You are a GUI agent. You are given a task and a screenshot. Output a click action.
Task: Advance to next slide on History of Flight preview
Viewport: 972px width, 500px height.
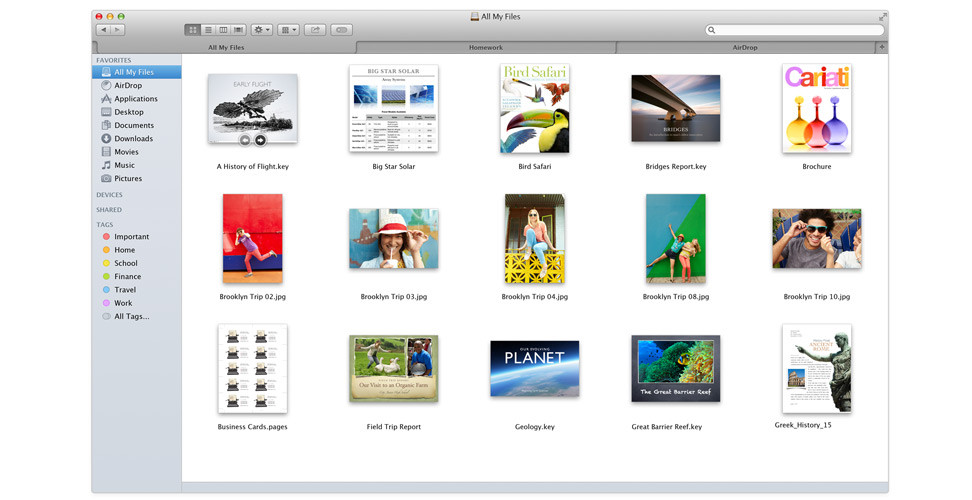tap(261, 140)
